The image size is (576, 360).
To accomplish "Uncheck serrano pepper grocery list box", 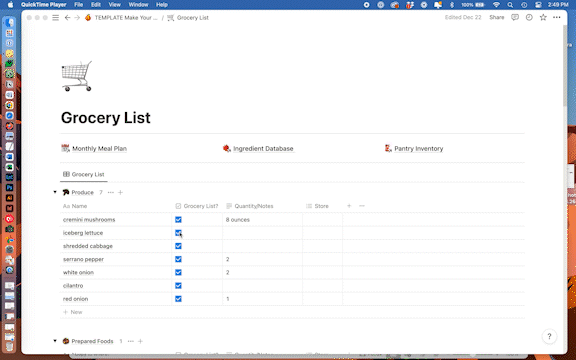I will (178, 259).
